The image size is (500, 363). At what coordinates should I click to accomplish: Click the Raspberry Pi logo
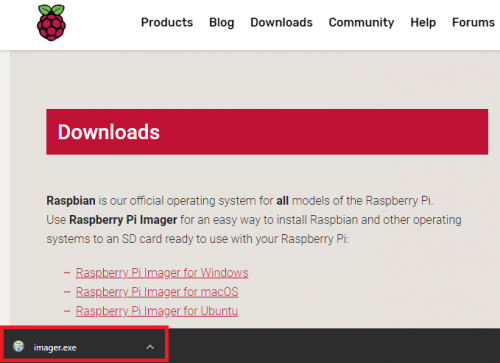[x=51, y=23]
